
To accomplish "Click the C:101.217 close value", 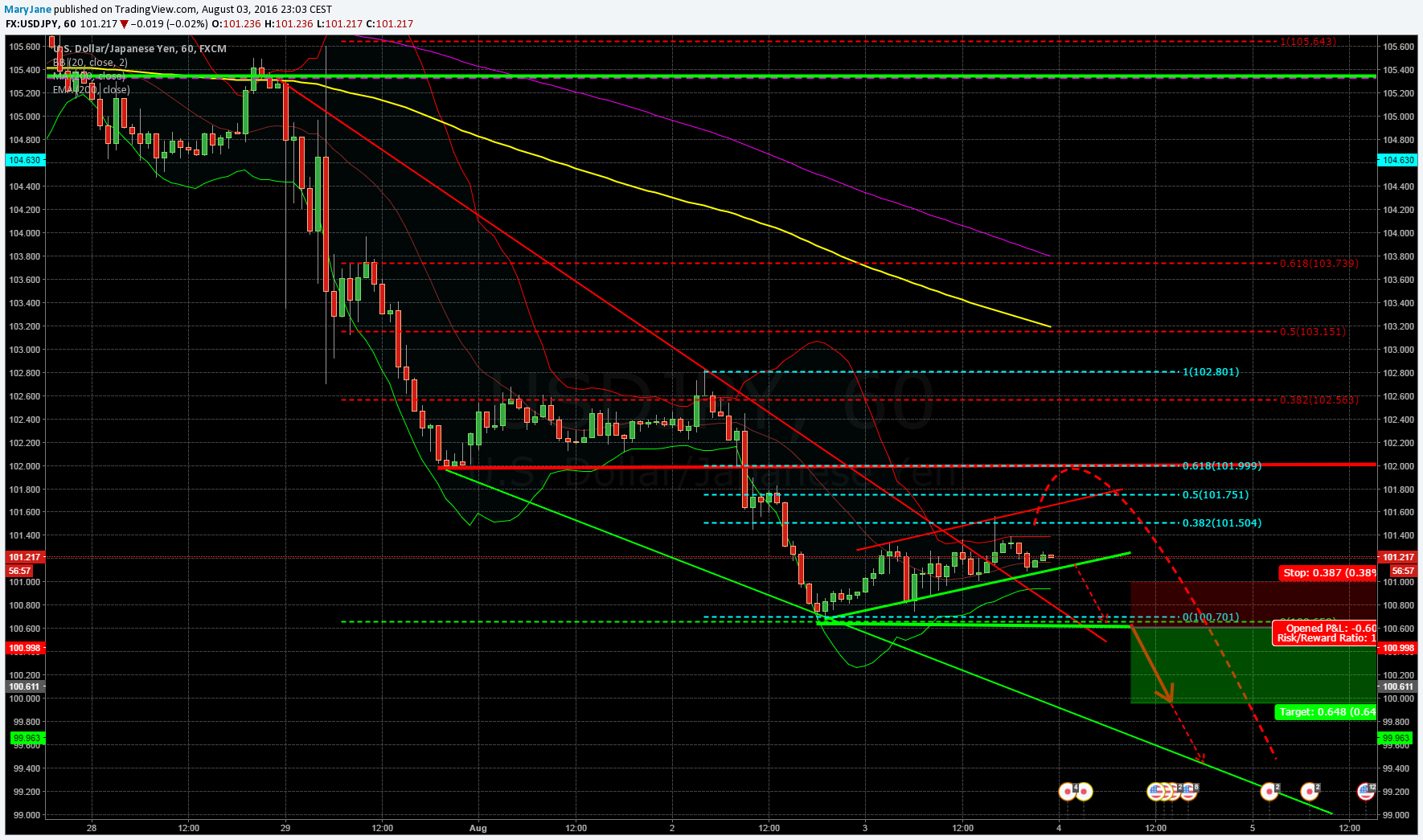I will (389, 24).
